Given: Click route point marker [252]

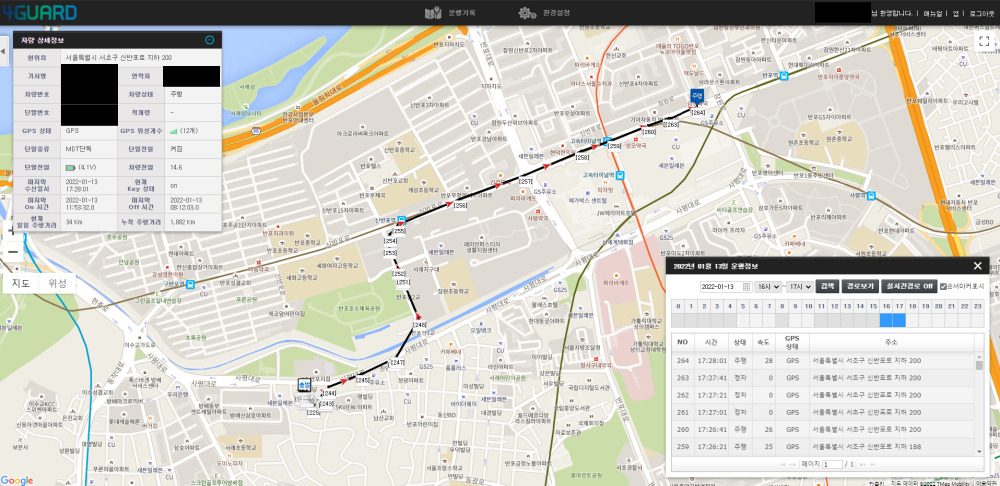Looking at the screenshot, I should [399, 273].
